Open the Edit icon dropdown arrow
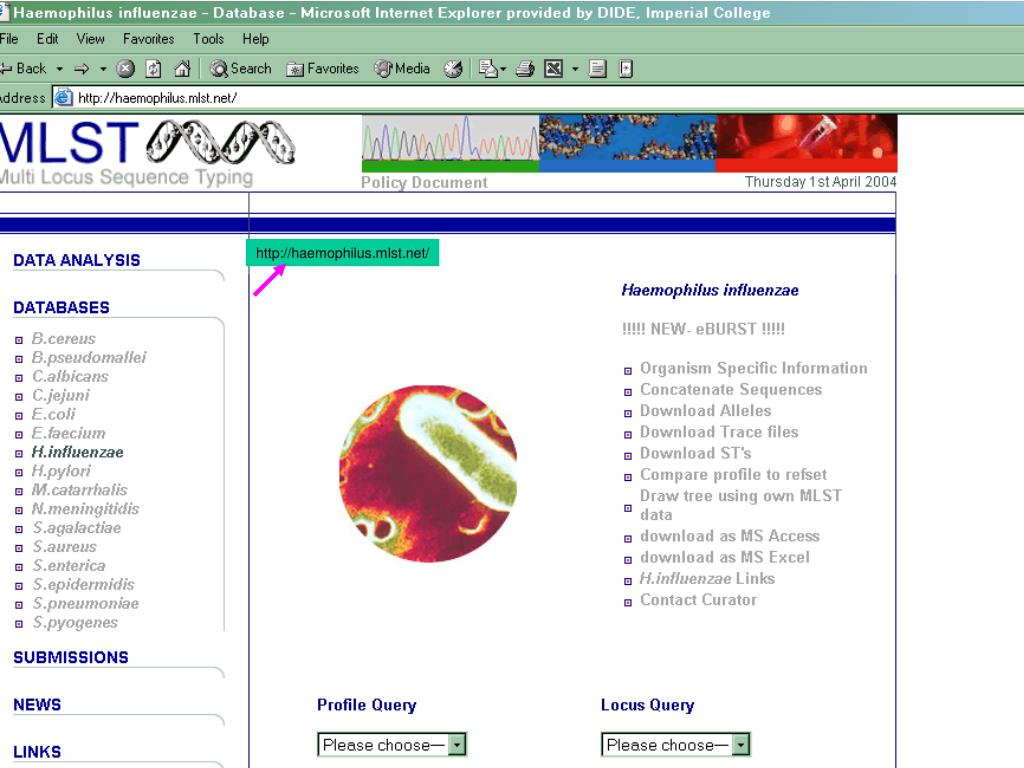The image size is (1024, 768). click(575, 69)
